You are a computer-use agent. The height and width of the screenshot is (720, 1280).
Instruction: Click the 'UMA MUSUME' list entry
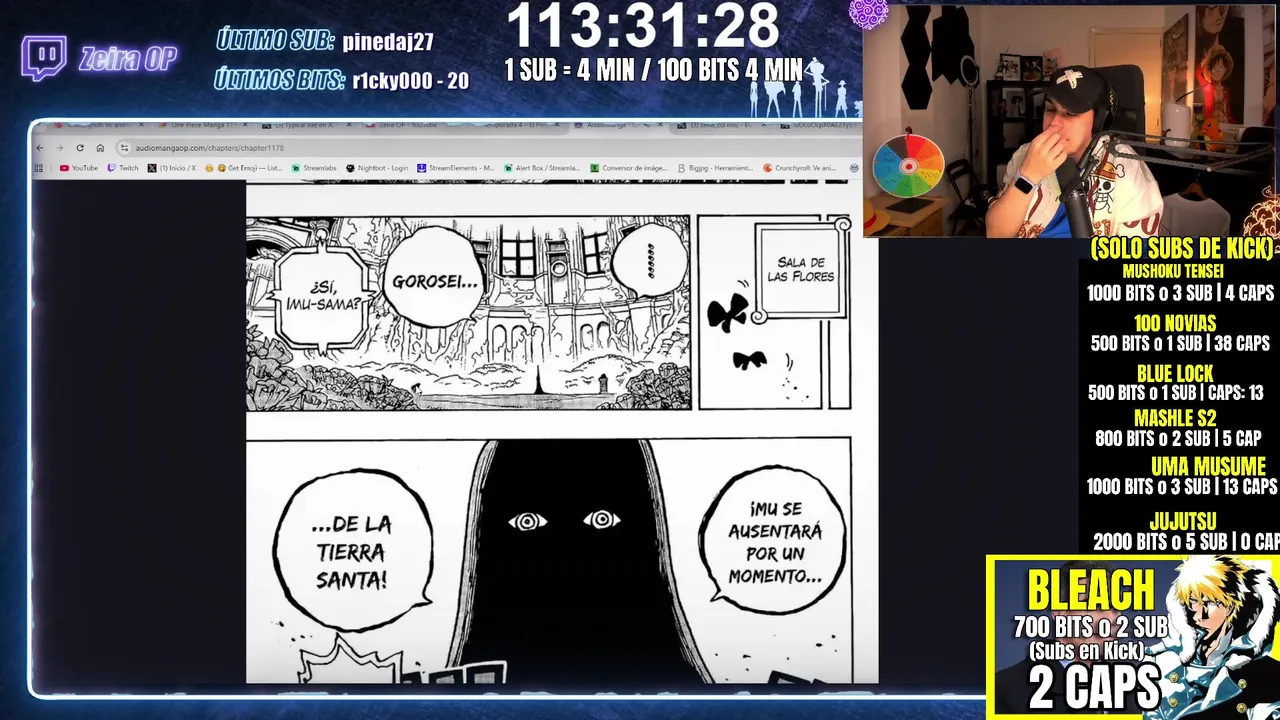tap(1208, 466)
